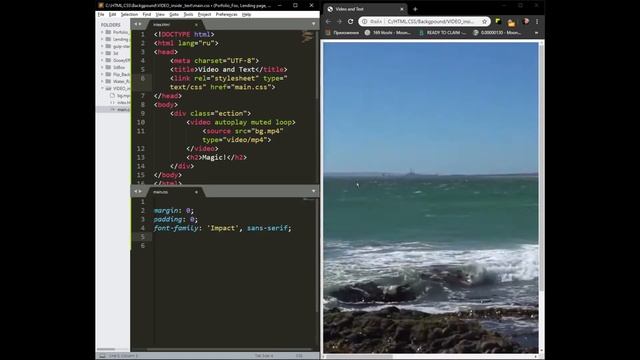Click the Tab Size indicator in status bar
Image resolution: width=640 pixels, height=360 pixels.
click(264, 356)
